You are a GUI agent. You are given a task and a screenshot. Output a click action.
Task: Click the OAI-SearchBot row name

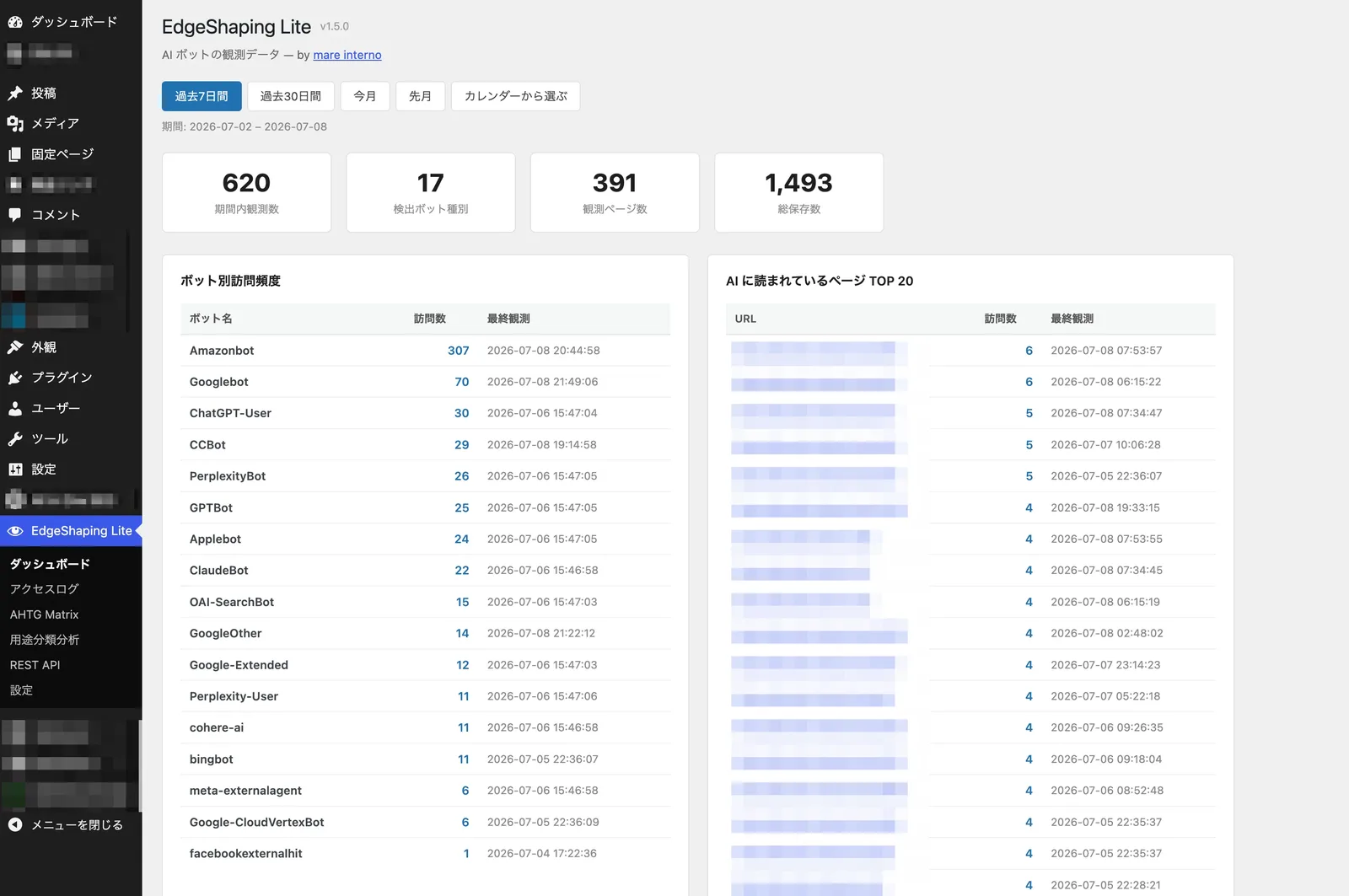(x=232, y=602)
